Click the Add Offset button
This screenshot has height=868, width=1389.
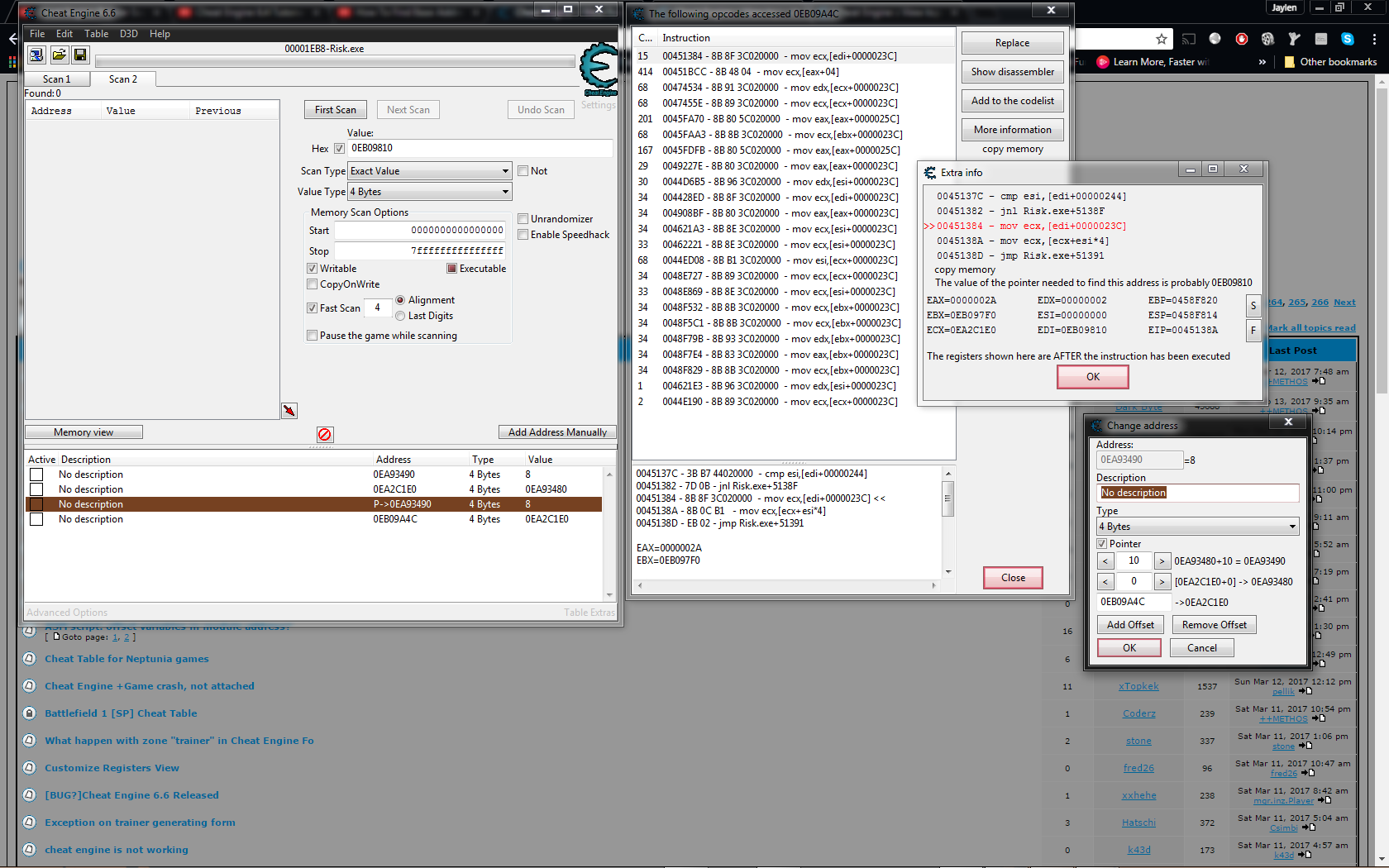[x=1130, y=625]
